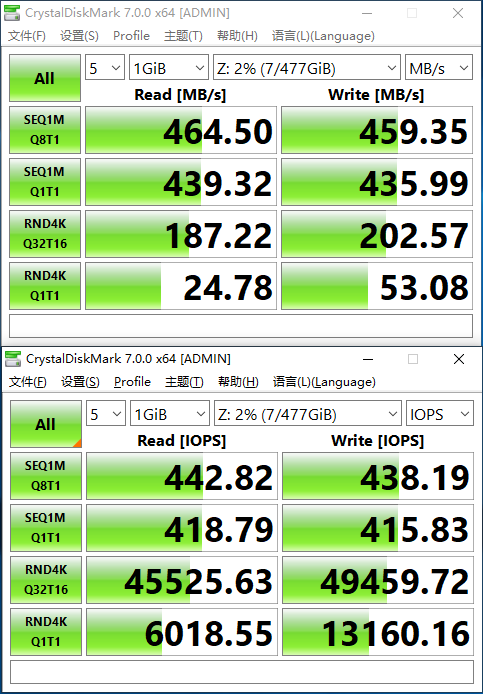Expand MB/s unit dropdown
Image resolution: width=483 pixels, height=694 pixels.
(439, 67)
